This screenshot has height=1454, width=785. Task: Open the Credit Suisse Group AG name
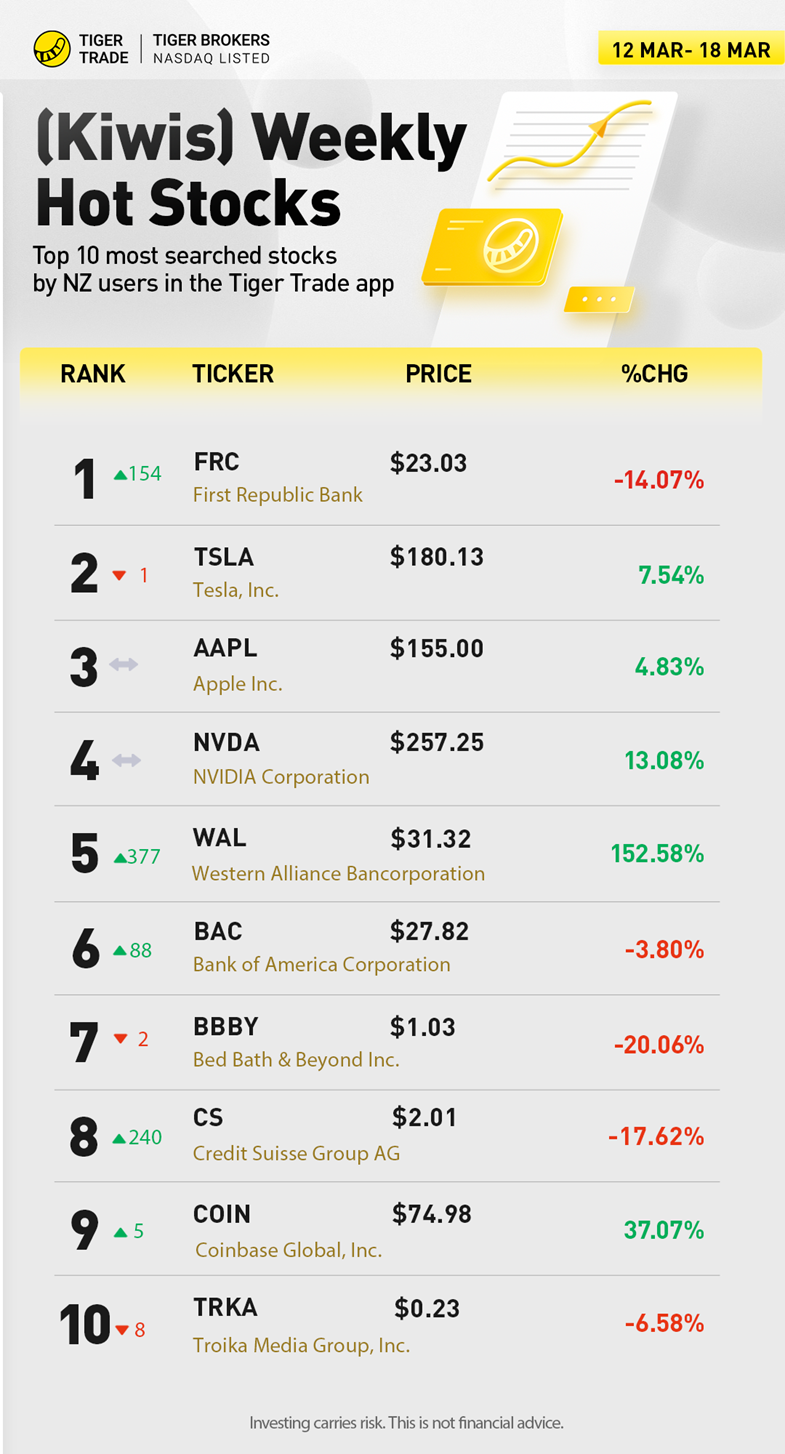pos(296,1153)
